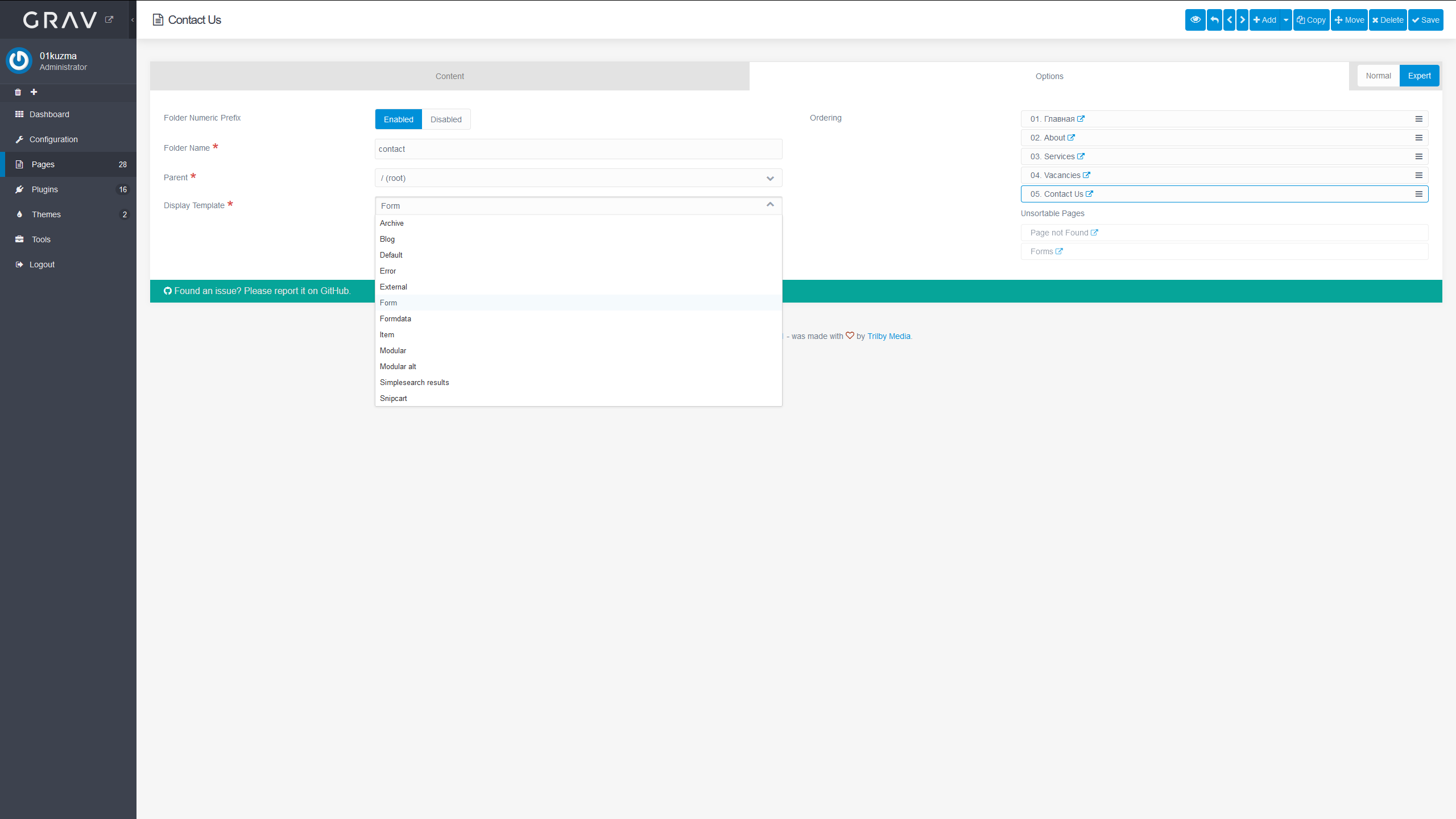Grab the drag handle on 02. About row
This screenshot has width=1456, height=819.
pyautogui.click(x=1418, y=138)
